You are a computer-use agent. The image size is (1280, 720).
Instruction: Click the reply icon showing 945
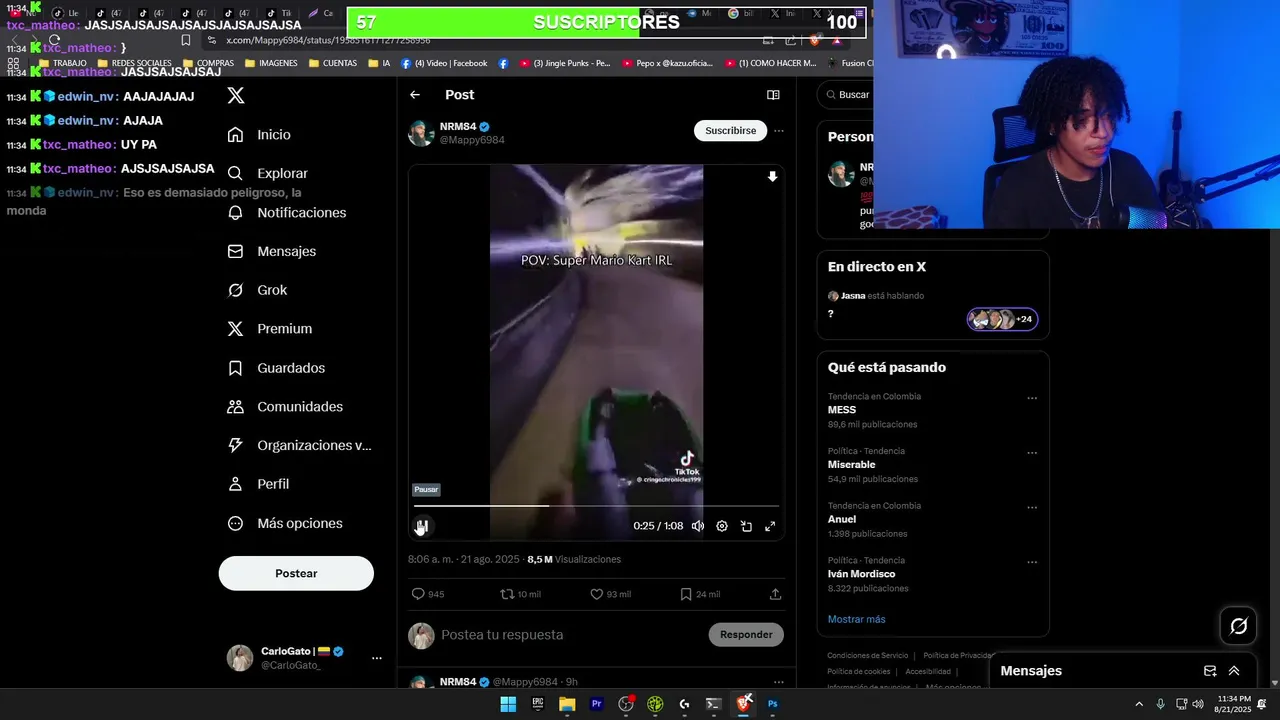[x=428, y=594]
